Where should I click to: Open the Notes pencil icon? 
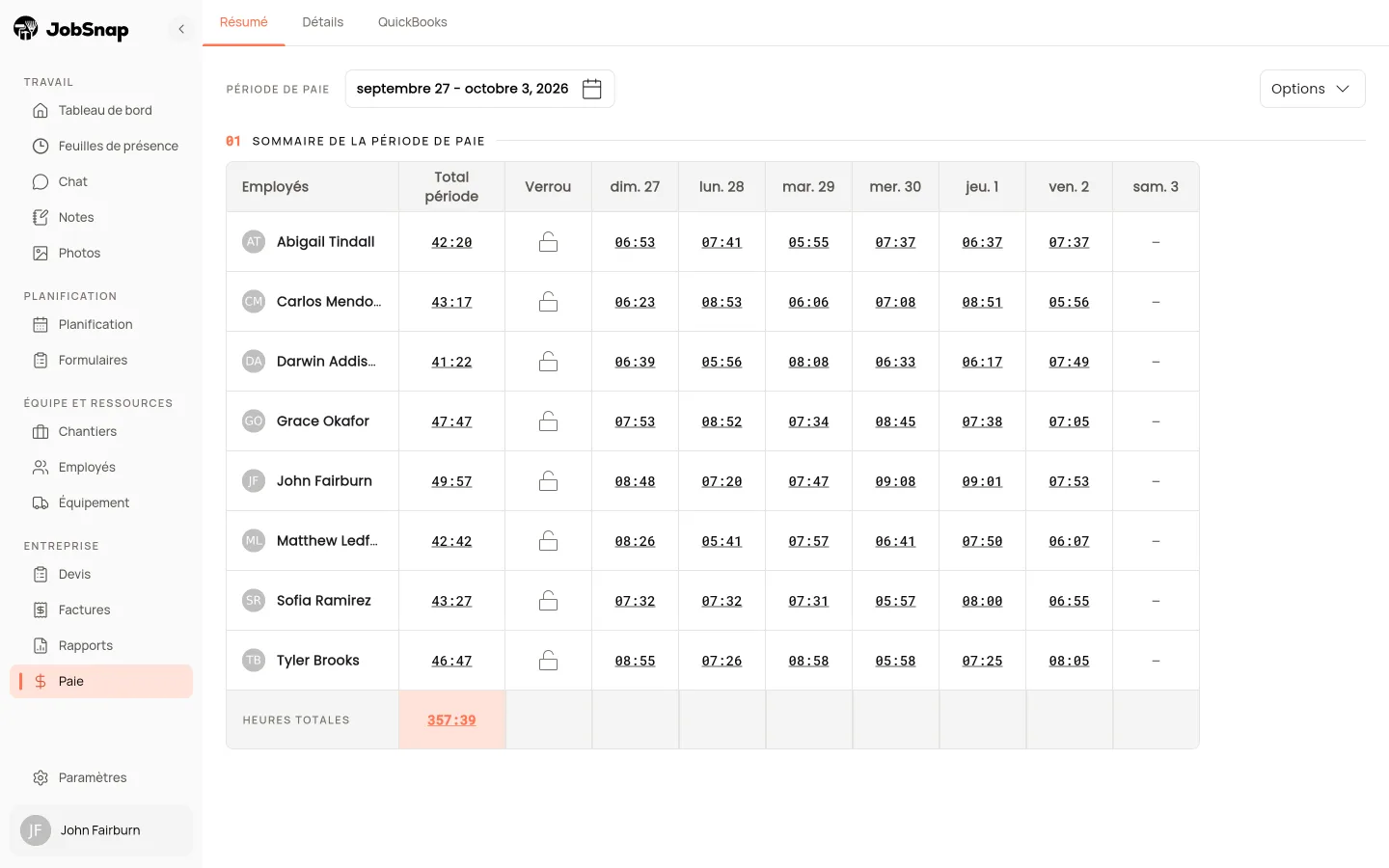[x=41, y=217]
